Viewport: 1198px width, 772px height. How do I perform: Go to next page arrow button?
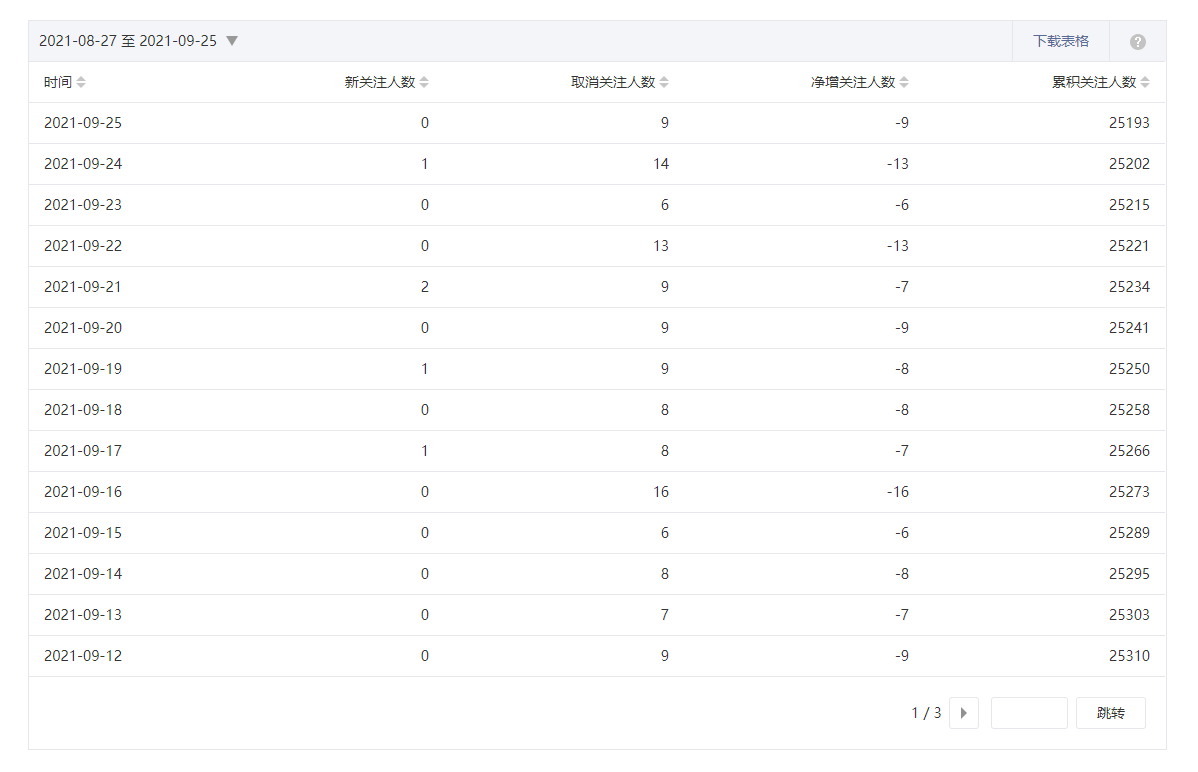(x=963, y=713)
